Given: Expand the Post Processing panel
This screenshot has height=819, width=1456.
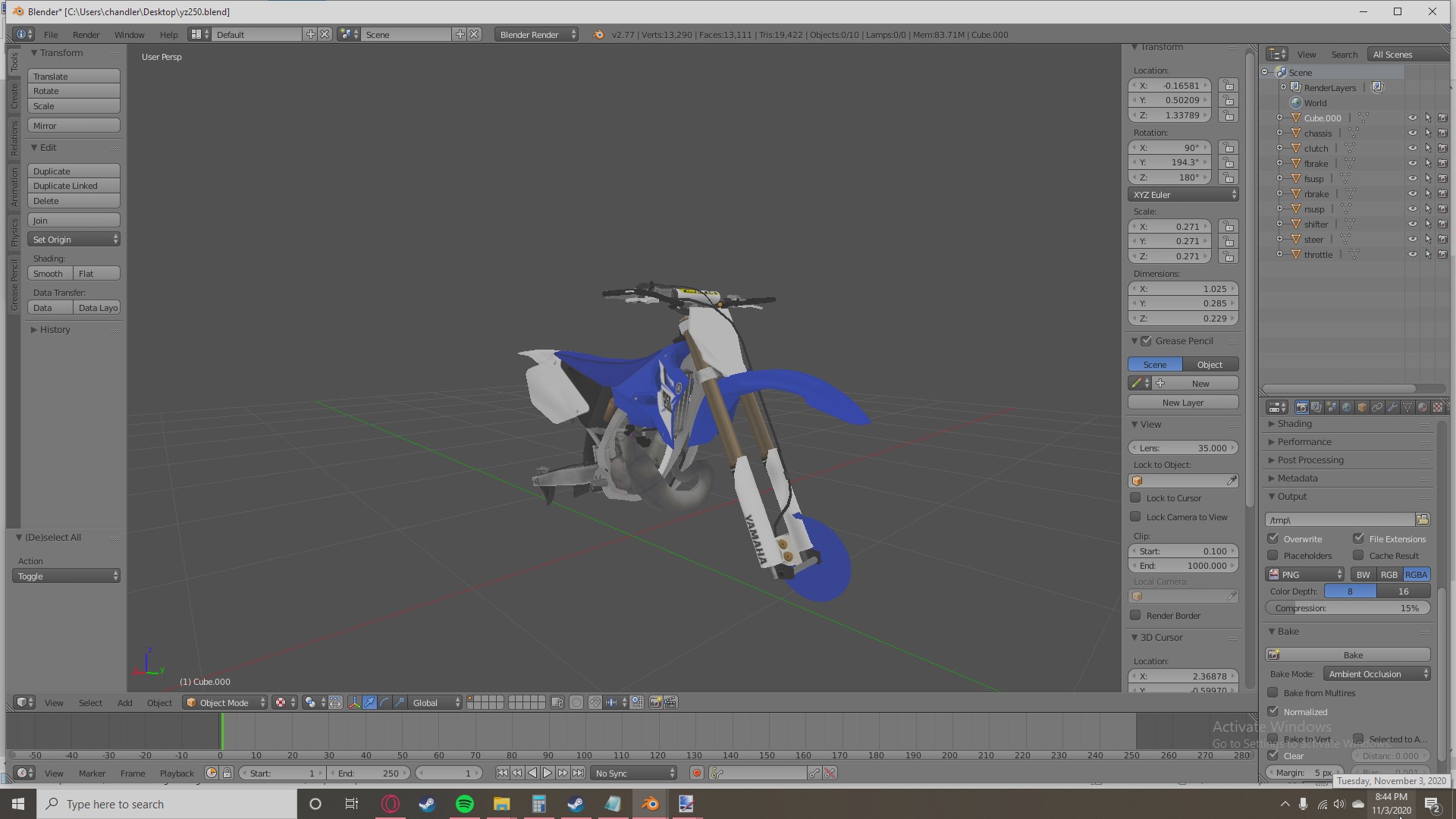Looking at the screenshot, I should [x=1310, y=460].
